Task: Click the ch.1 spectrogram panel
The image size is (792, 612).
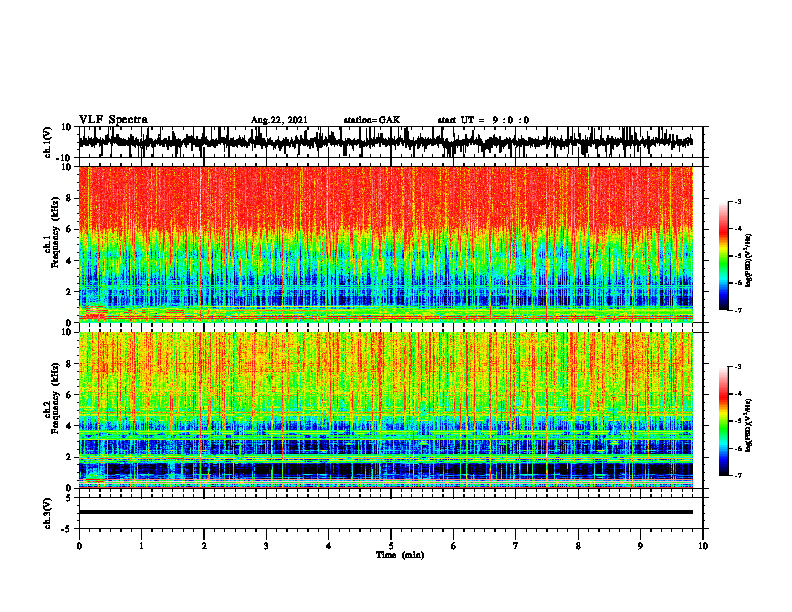Action: tap(385, 244)
